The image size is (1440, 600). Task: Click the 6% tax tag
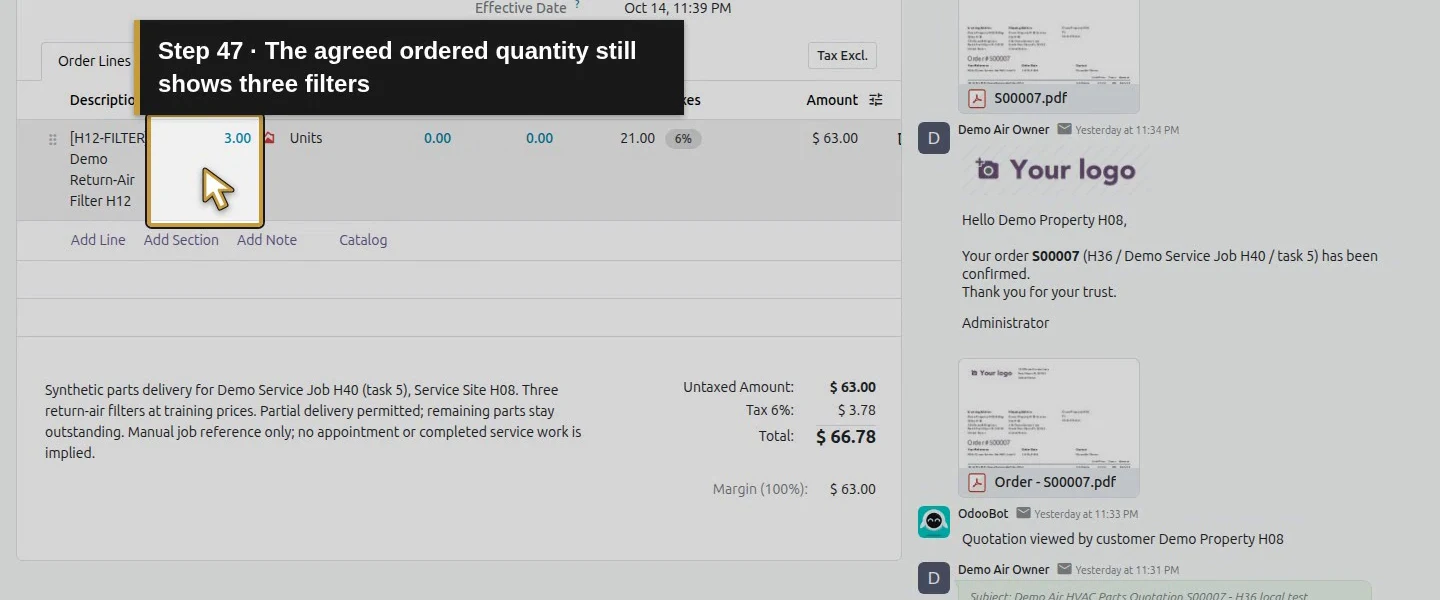click(683, 139)
